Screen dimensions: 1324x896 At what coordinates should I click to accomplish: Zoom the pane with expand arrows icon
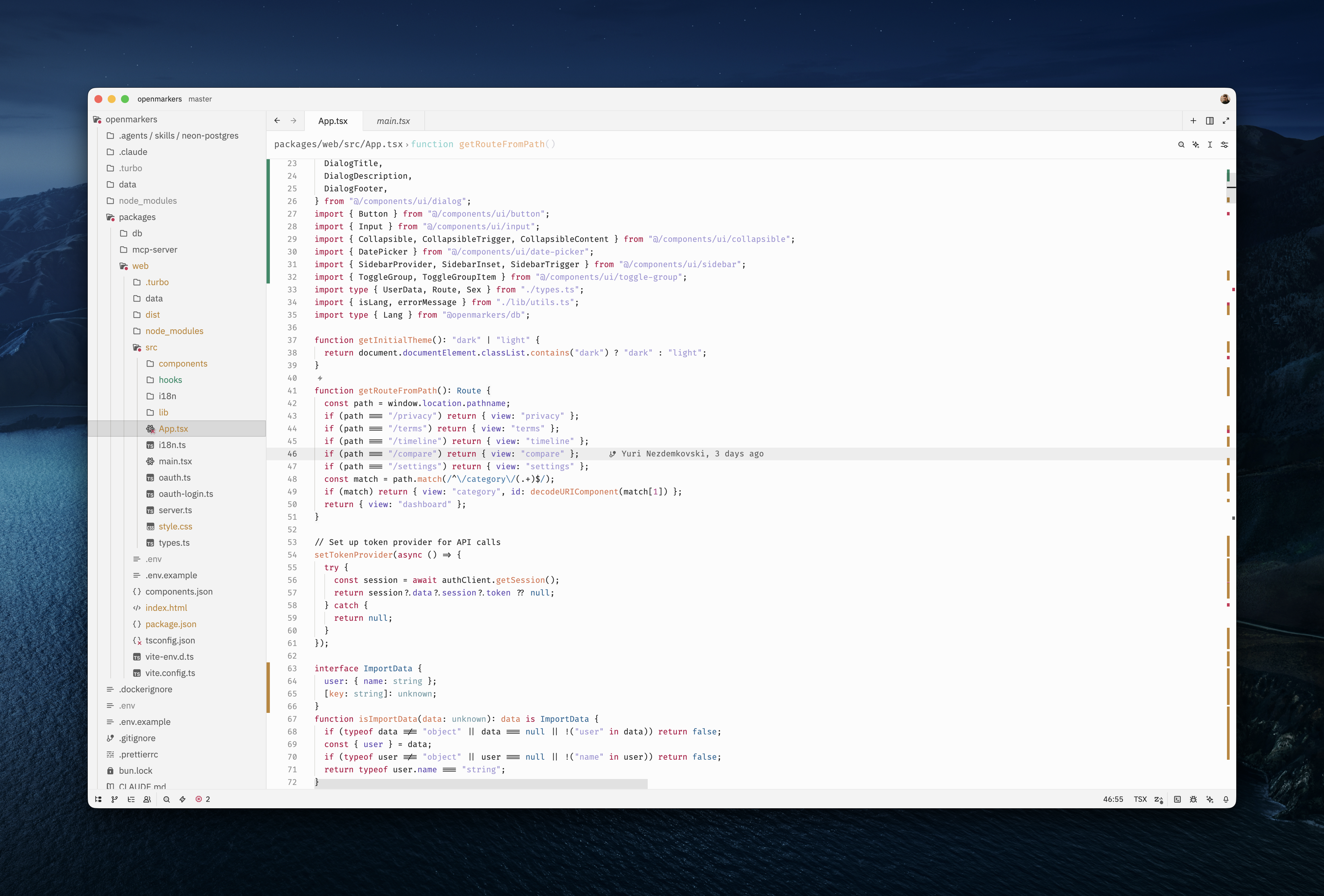pos(1226,121)
